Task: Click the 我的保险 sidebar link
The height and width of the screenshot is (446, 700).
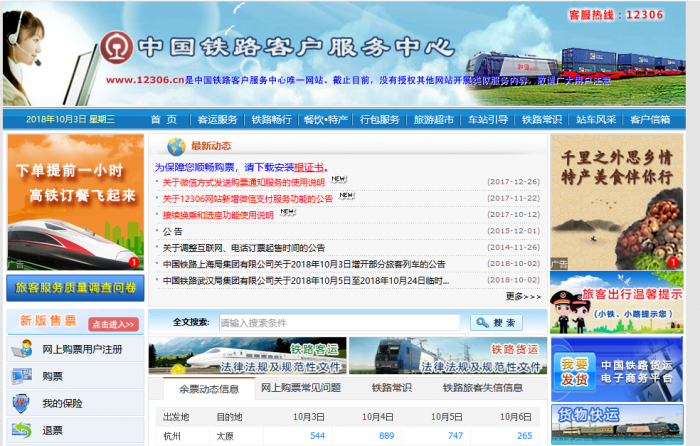Action: 62,404
